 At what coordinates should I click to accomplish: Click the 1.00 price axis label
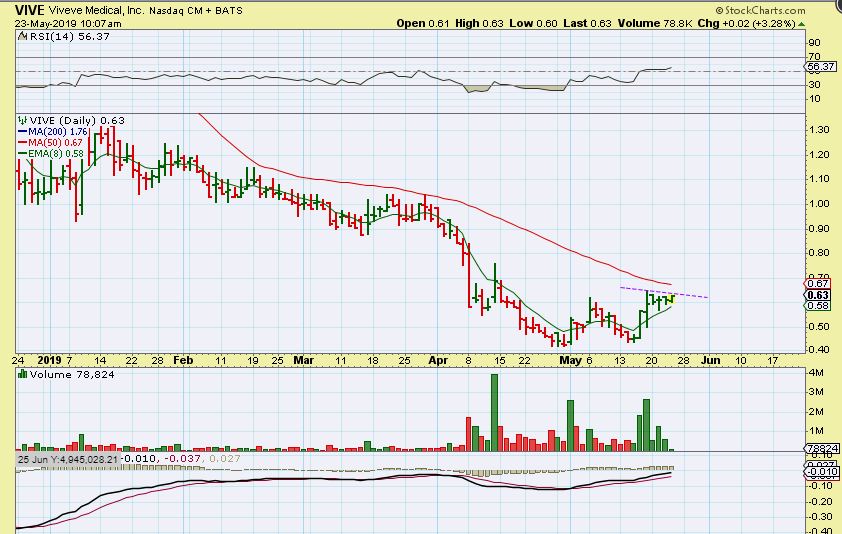[x=819, y=204]
